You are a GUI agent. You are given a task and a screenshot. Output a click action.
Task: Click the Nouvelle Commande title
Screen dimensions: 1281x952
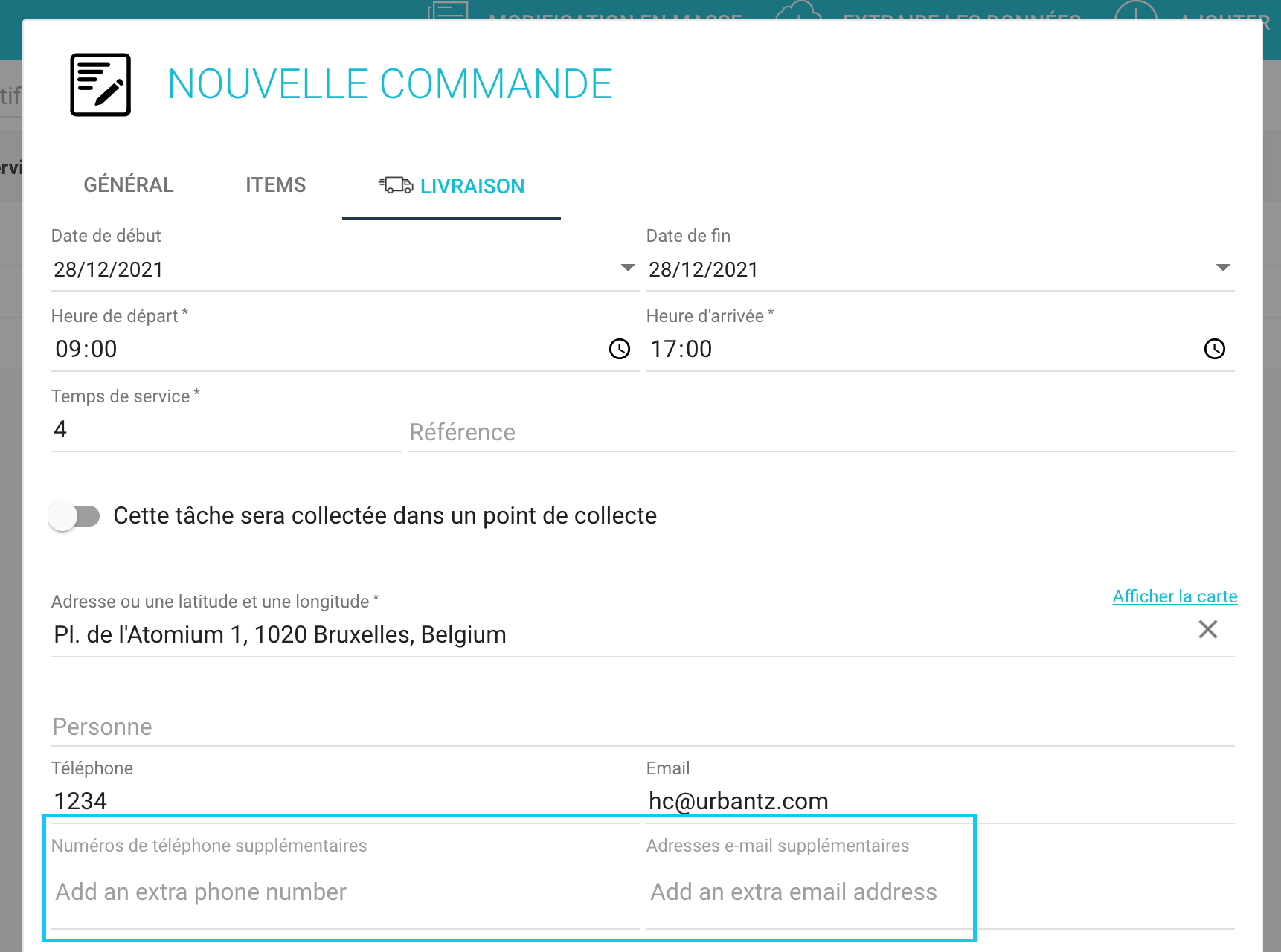390,84
